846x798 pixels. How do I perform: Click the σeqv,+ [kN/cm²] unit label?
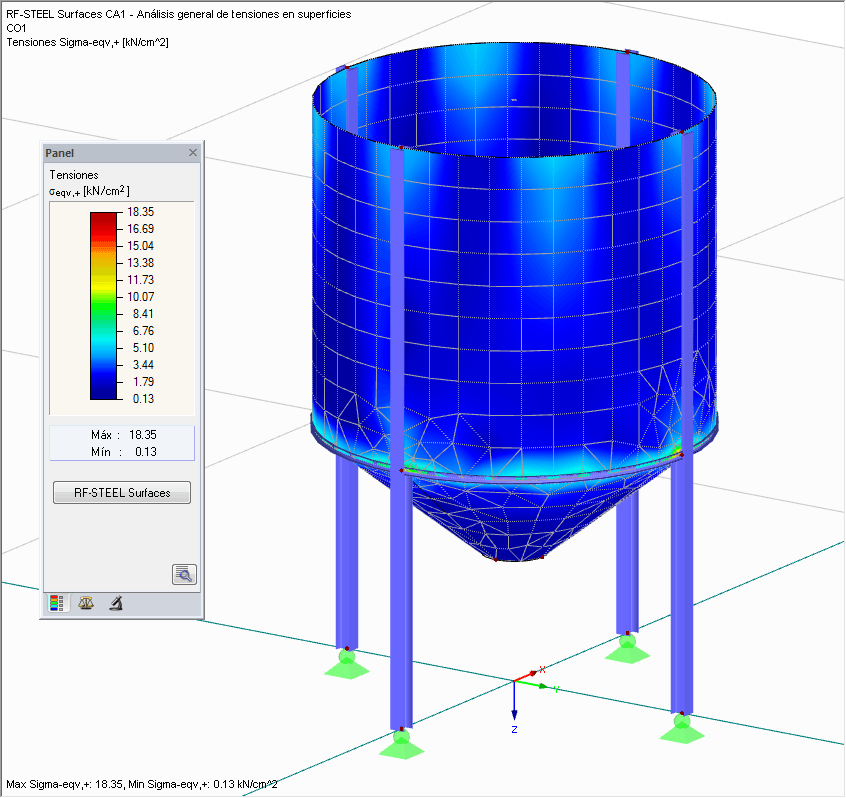(89, 191)
